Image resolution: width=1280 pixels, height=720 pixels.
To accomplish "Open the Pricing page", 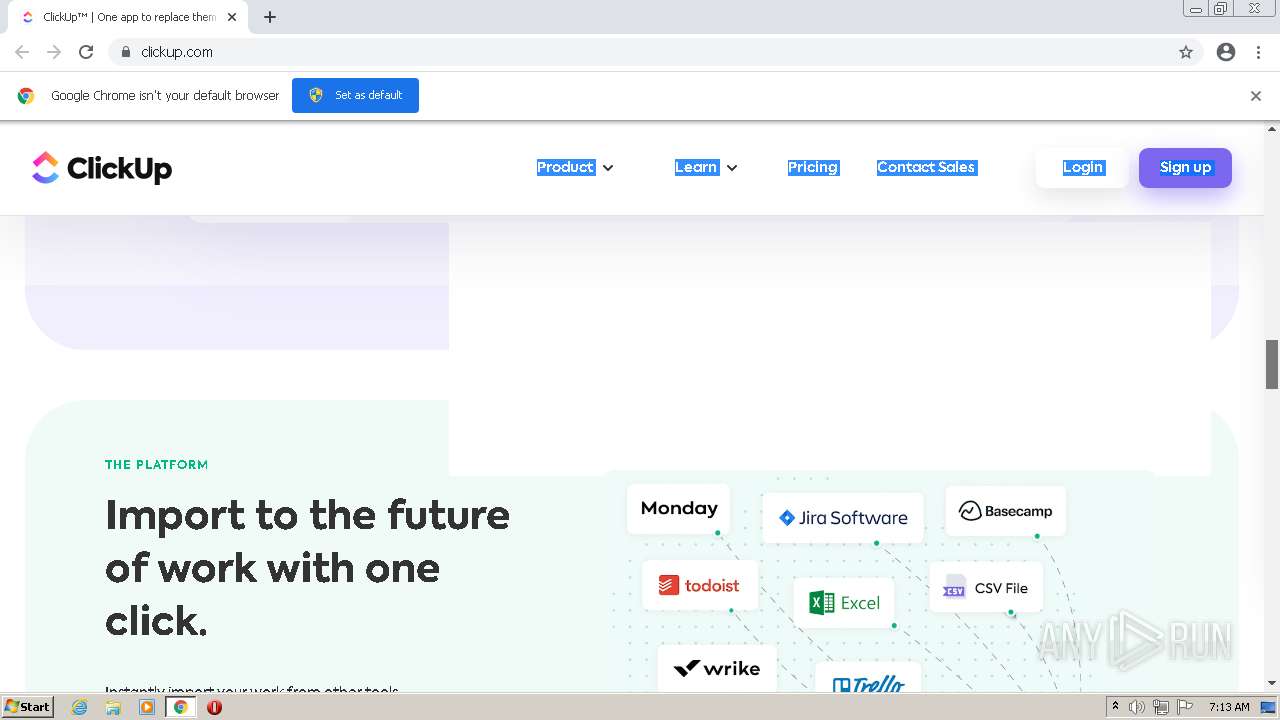I will (x=813, y=167).
